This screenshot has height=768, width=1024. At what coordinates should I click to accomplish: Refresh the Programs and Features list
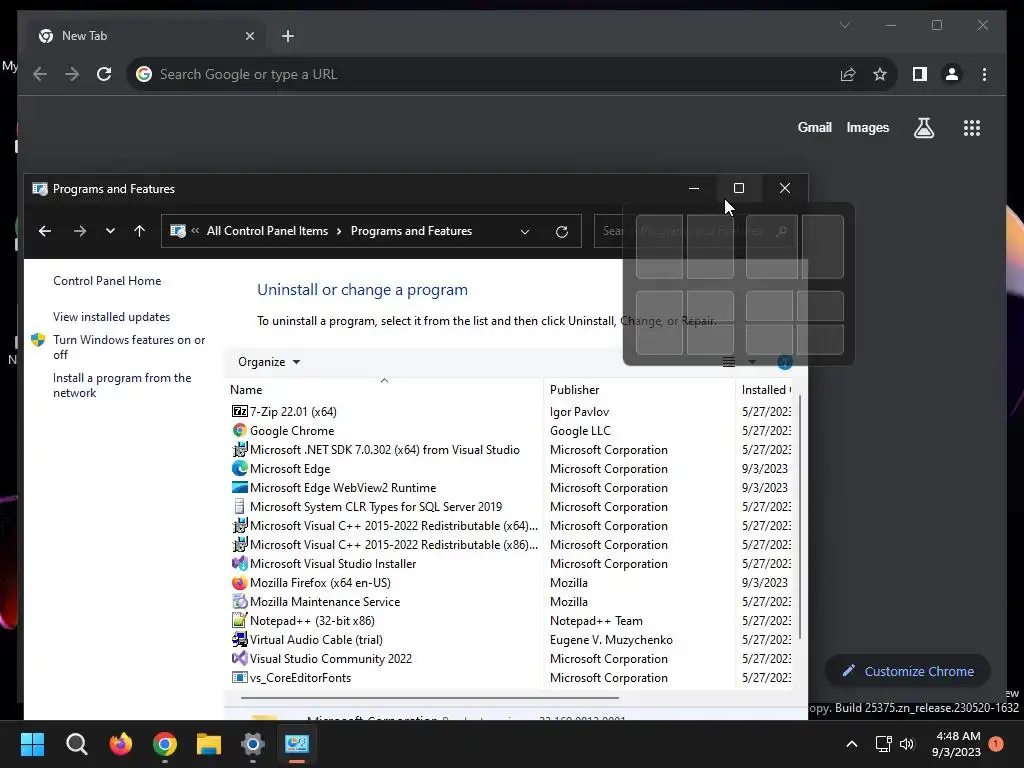[562, 231]
